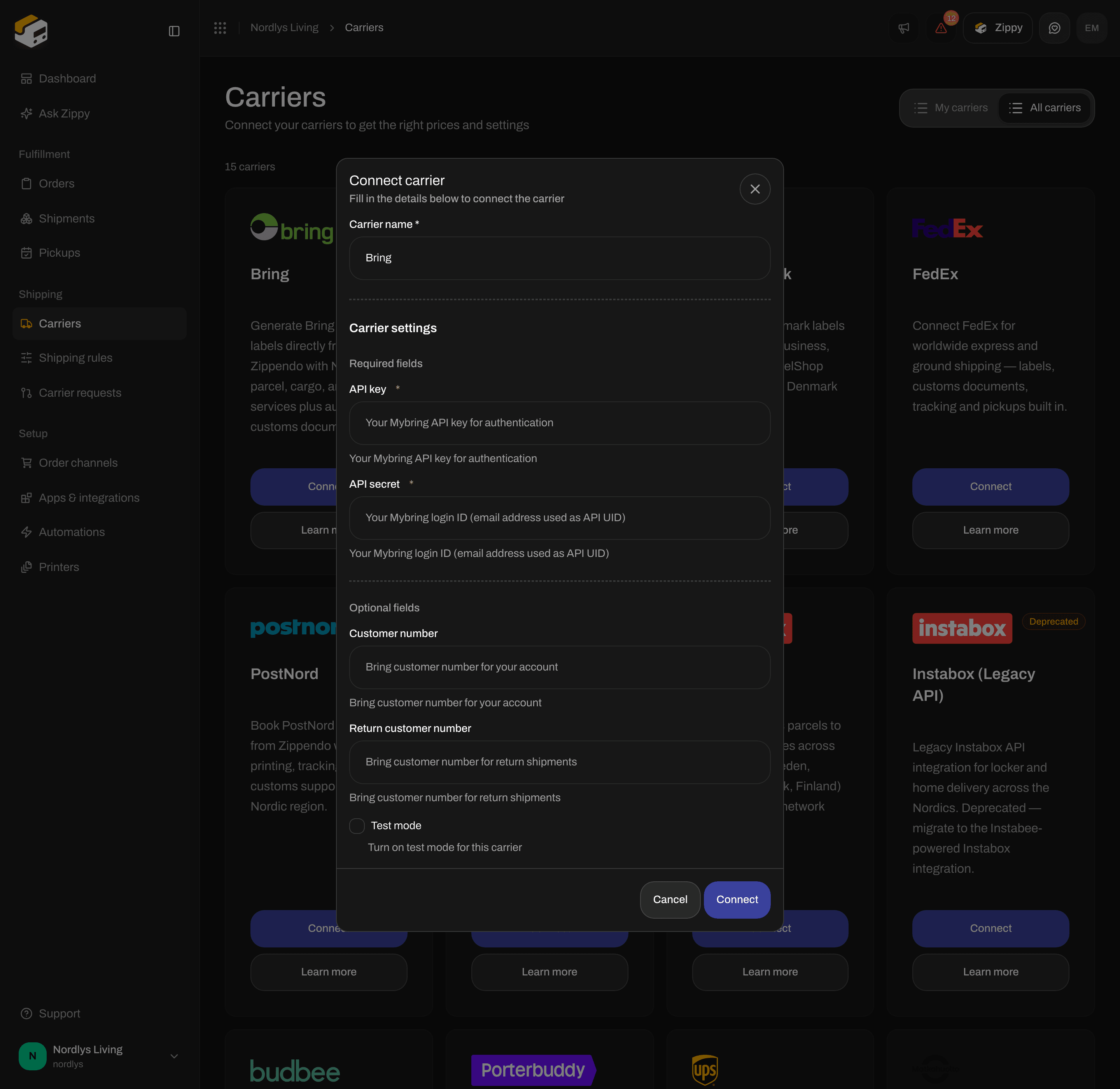Image resolution: width=1120 pixels, height=1089 pixels.
Task: Go to Dashboard in sidebar
Action: (100, 78)
